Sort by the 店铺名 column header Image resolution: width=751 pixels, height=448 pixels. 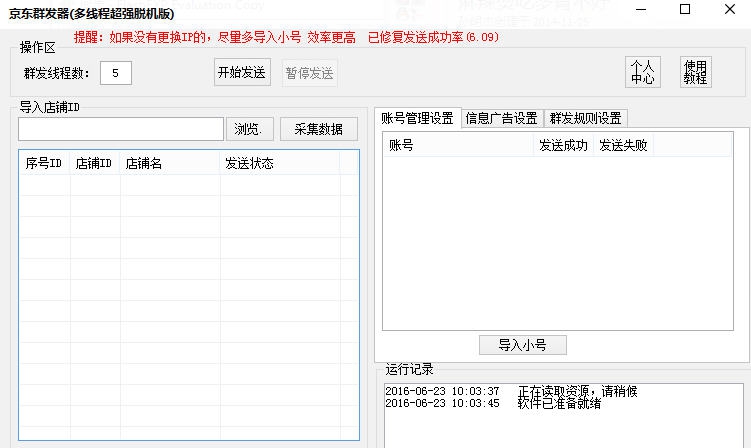(x=170, y=163)
